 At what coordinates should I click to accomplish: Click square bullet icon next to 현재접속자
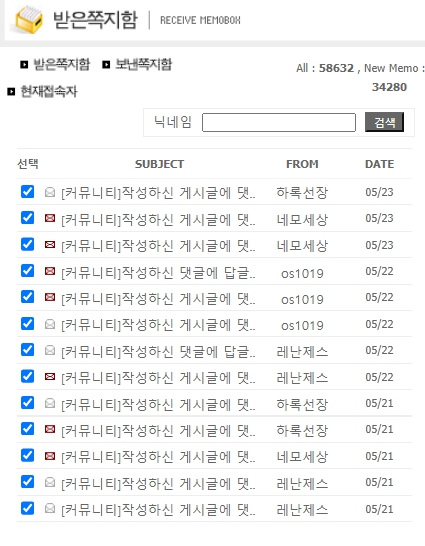coord(11,92)
